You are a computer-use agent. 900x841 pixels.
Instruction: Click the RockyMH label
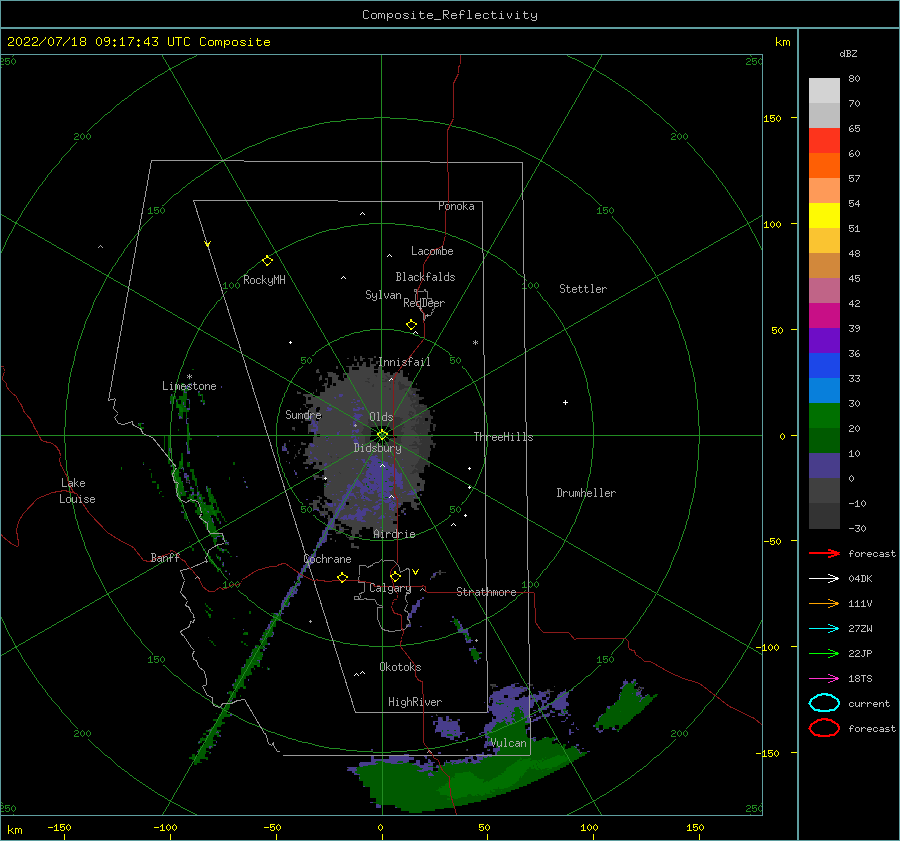264,280
